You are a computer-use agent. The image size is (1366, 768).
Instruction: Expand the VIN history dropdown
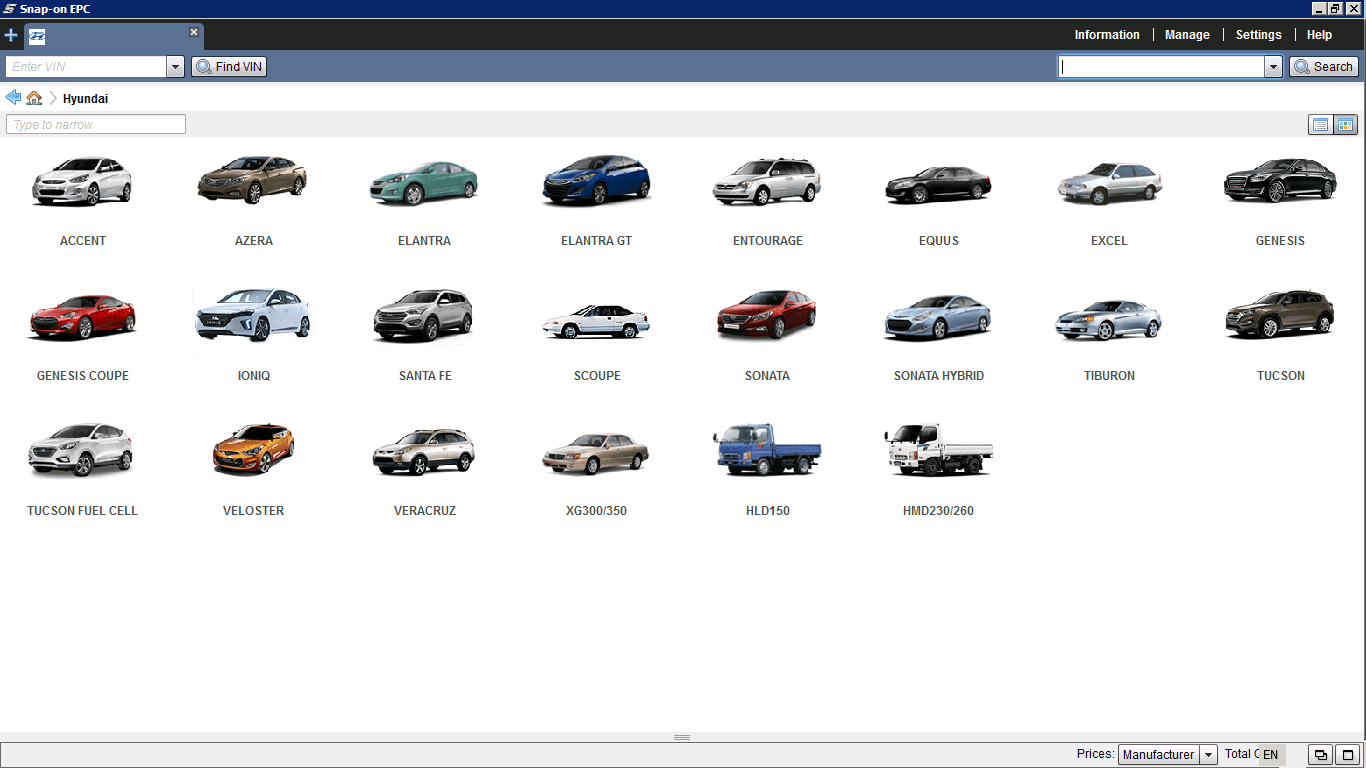[x=176, y=67]
